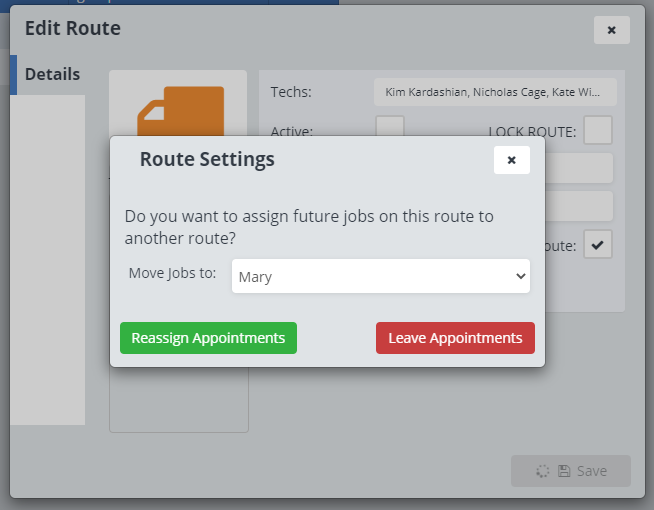Open the Move Jobs to dropdown

[x=380, y=276]
